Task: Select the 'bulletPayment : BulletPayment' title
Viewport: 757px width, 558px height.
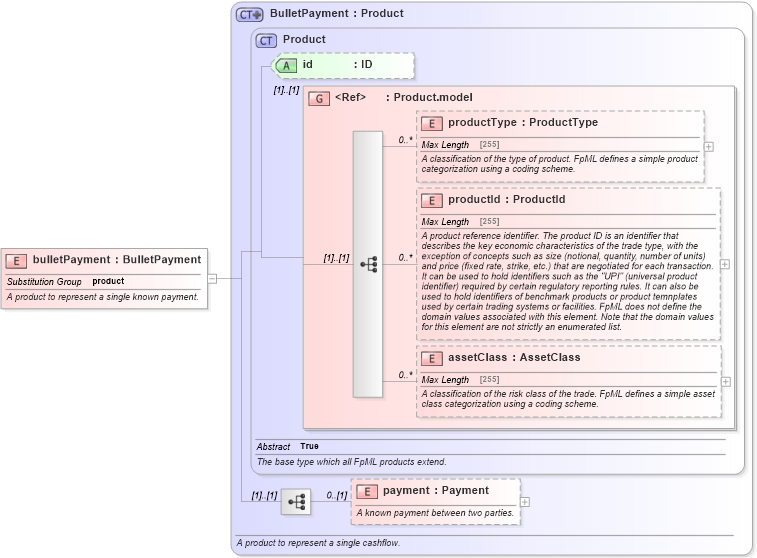Action: click(117, 260)
